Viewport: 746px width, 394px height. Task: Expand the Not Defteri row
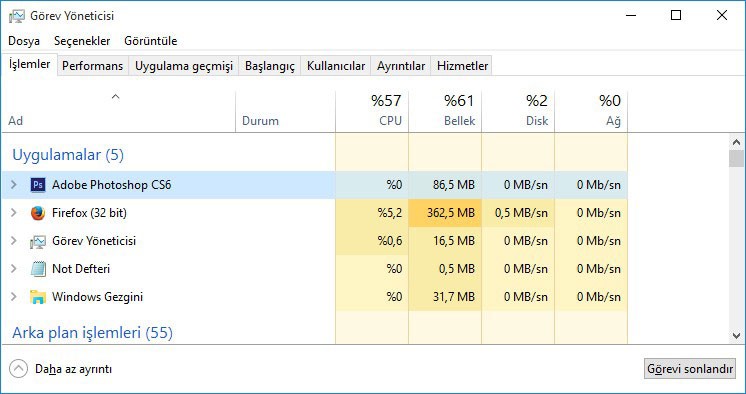click(x=14, y=269)
